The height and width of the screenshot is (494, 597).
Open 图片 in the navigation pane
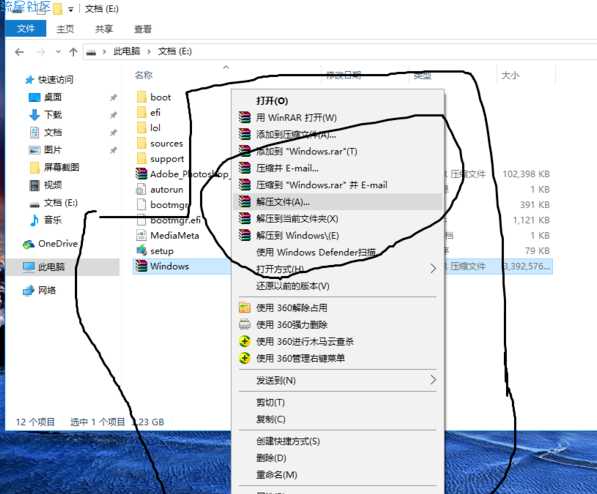tap(53, 150)
